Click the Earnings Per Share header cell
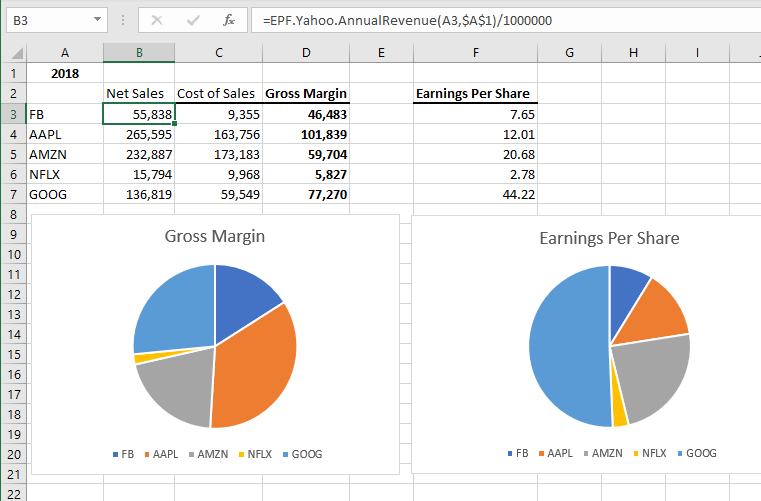The image size is (761, 501). point(476,93)
